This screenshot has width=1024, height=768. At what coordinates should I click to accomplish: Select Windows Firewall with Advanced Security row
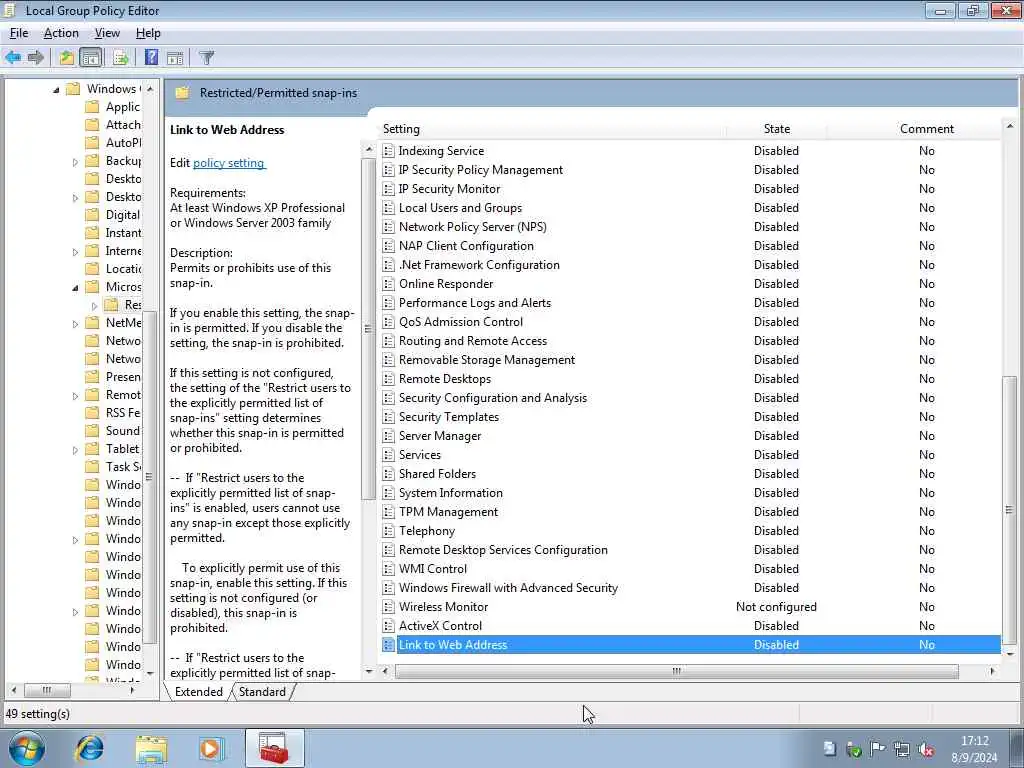click(690, 588)
